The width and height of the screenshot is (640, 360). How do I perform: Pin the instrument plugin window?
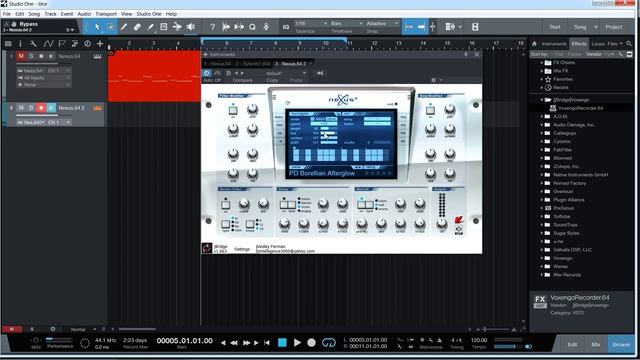(x=466, y=54)
